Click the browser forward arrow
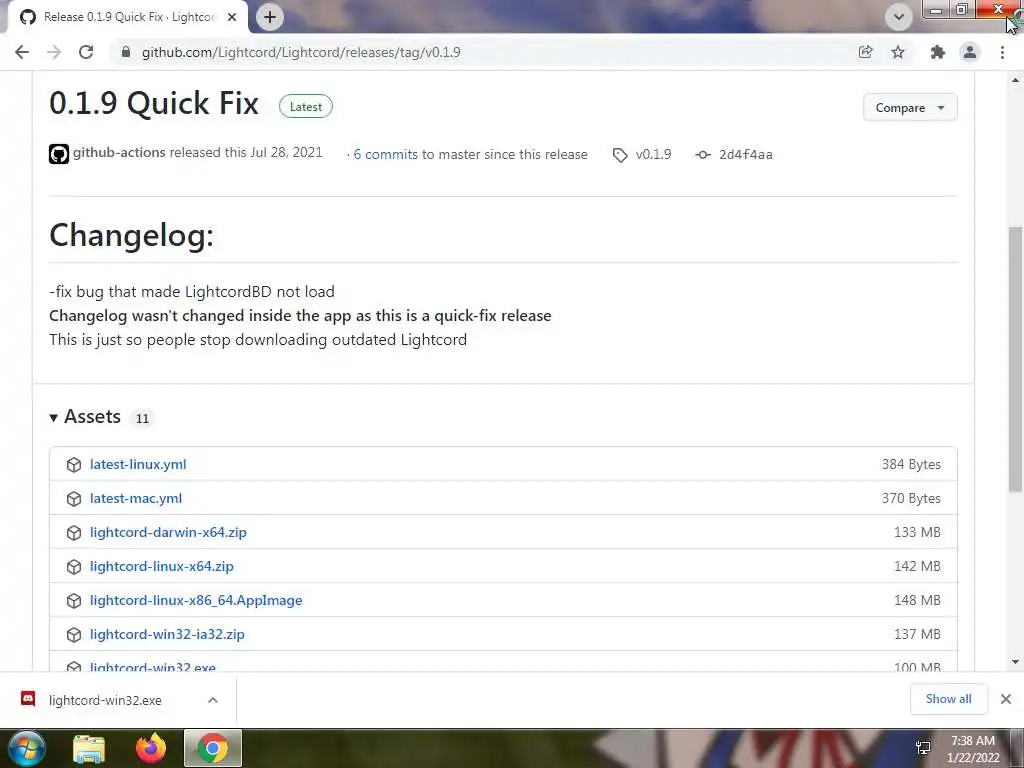This screenshot has height=768, width=1024. [54, 52]
